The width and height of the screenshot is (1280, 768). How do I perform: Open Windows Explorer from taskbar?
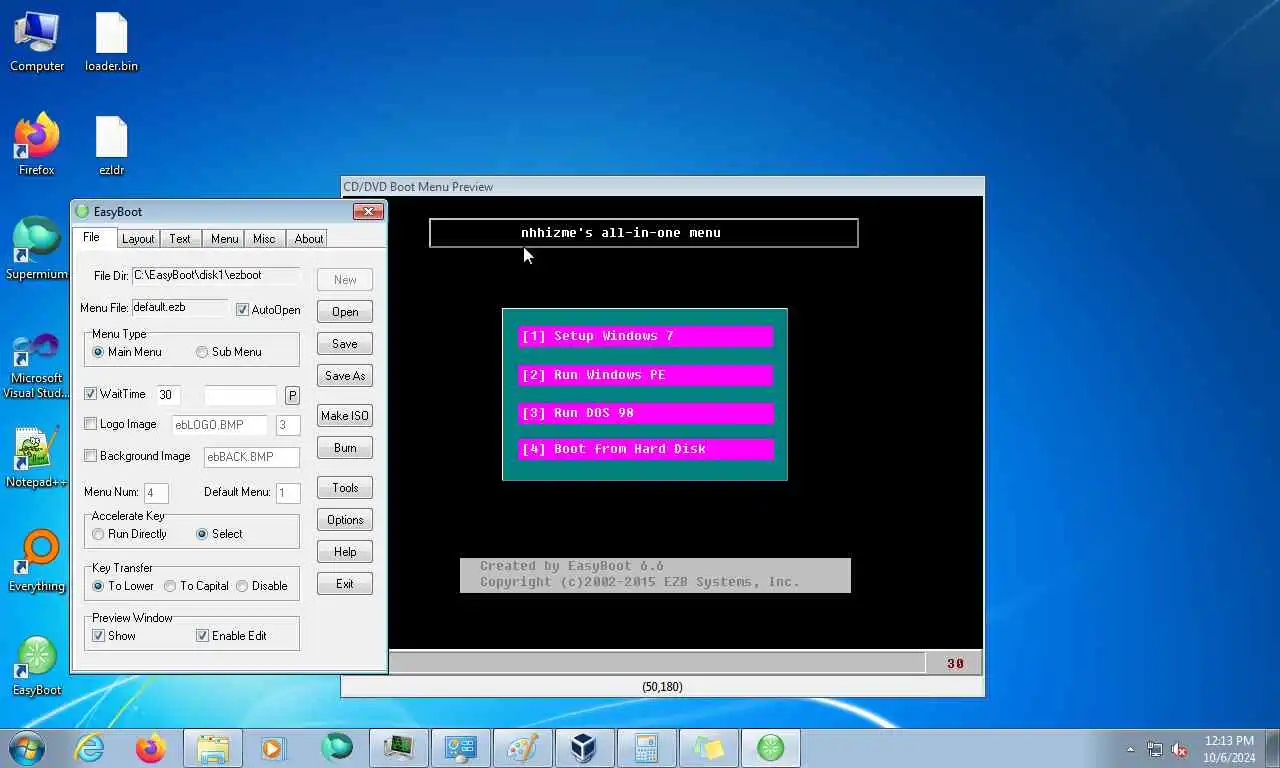[213, 748]
